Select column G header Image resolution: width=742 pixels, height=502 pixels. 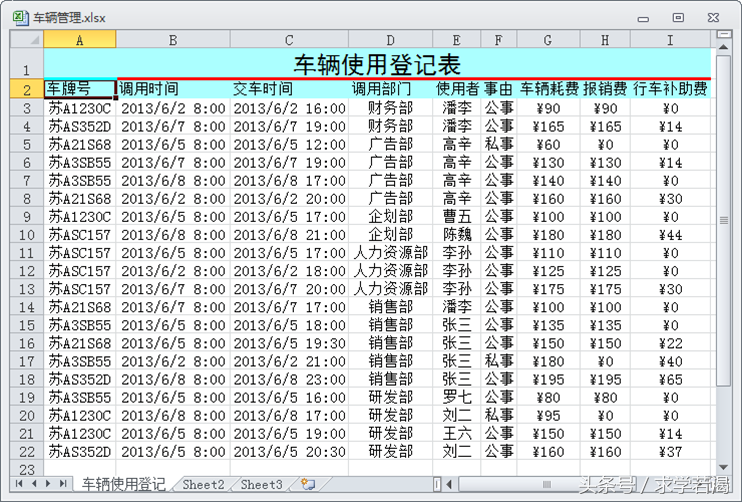548,40
